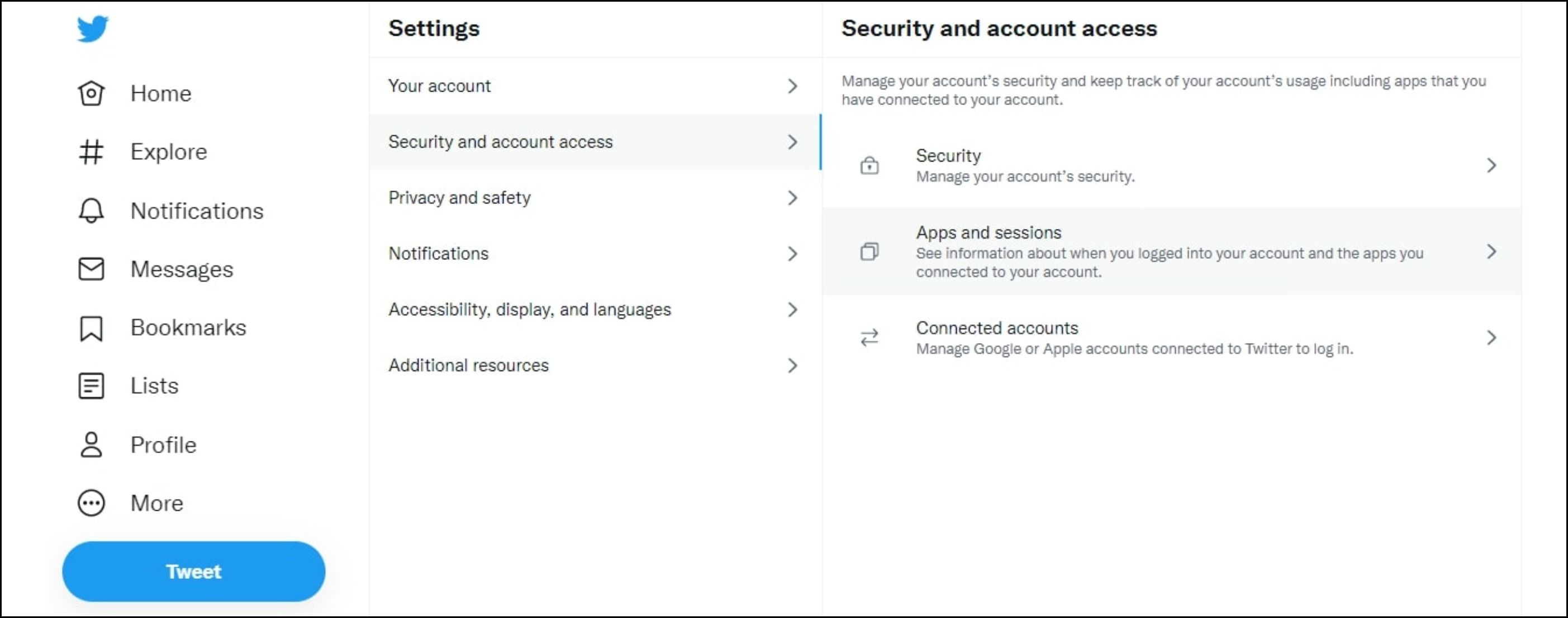The width and height of the screenshot is (1568, 618).
Task: Expand the Apps and sessions chevron
Action: 1491,251
